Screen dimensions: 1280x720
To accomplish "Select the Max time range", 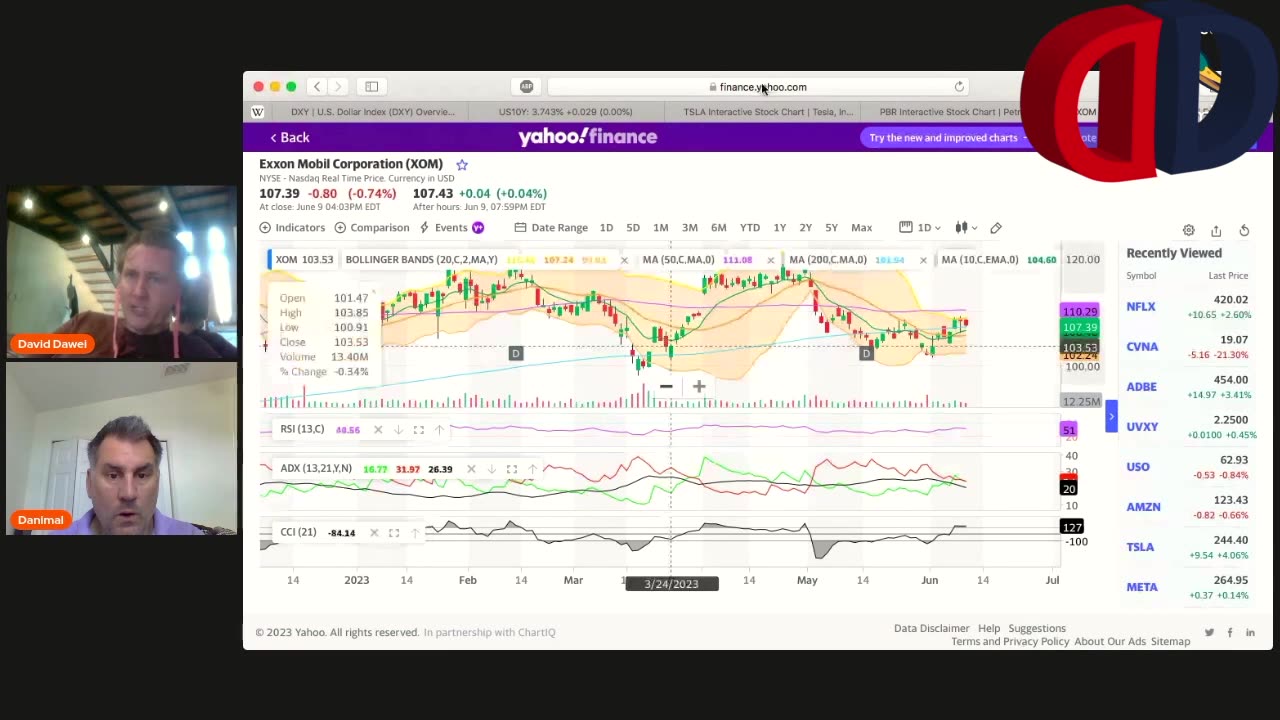I will [x=861, y=228].
